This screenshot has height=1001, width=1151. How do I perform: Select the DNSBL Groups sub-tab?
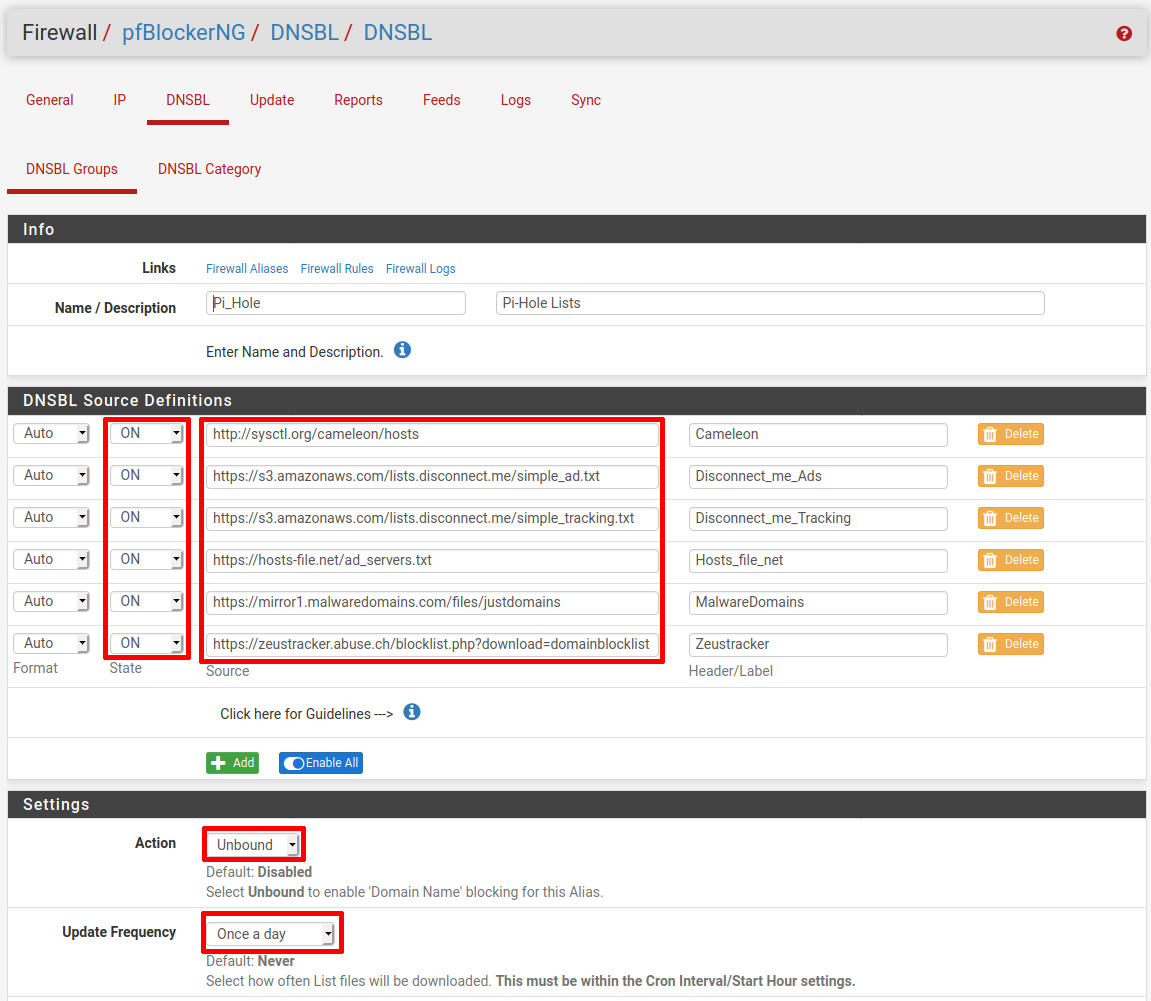pyautogui.click(x=72, y=169)
